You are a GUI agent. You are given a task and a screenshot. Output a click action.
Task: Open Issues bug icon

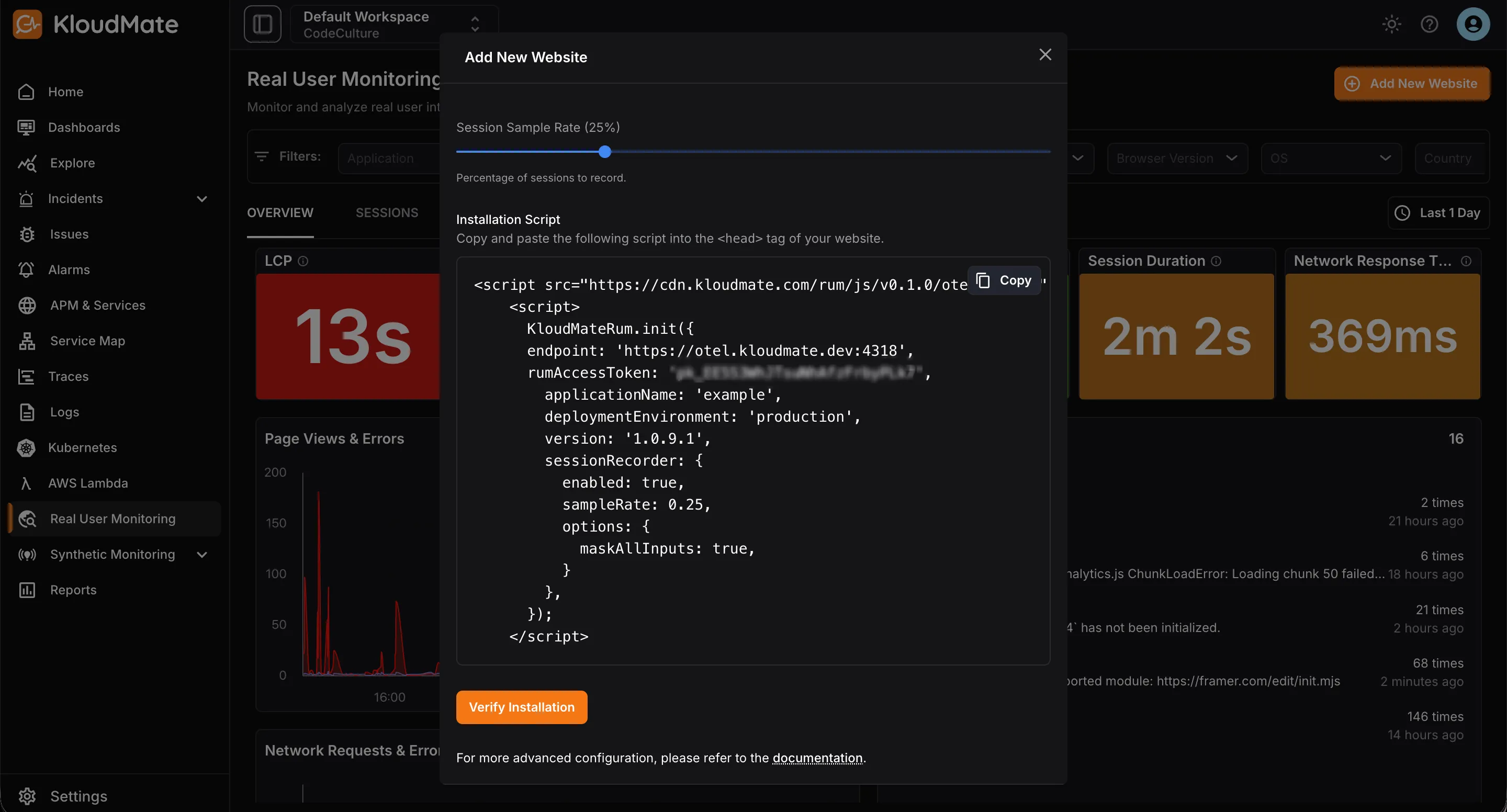(x=27, y=234)
